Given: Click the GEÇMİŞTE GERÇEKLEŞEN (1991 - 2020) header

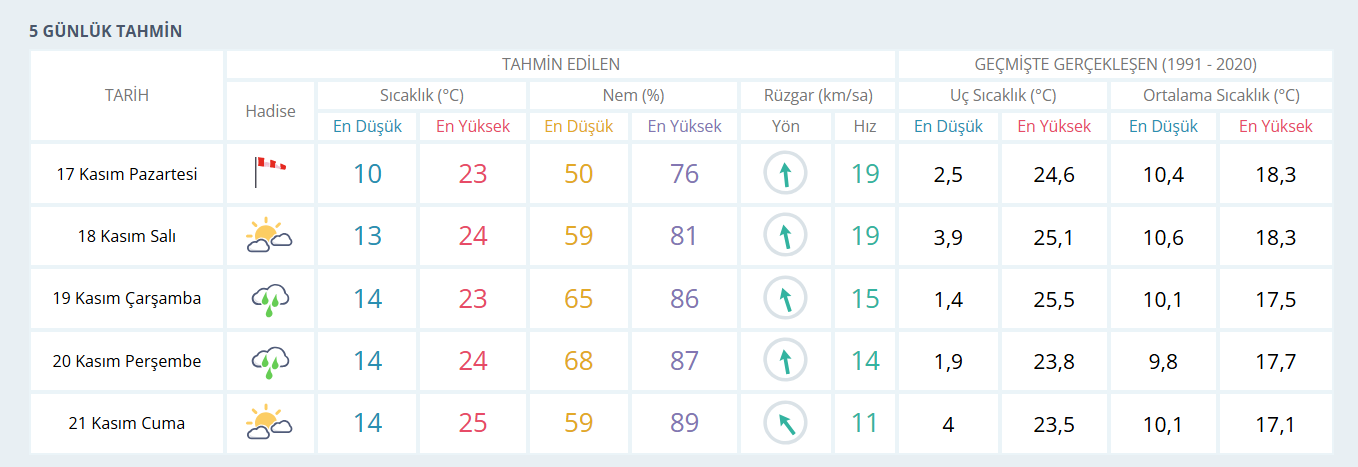Looking at the screenshot, I should coord(1115,64).
